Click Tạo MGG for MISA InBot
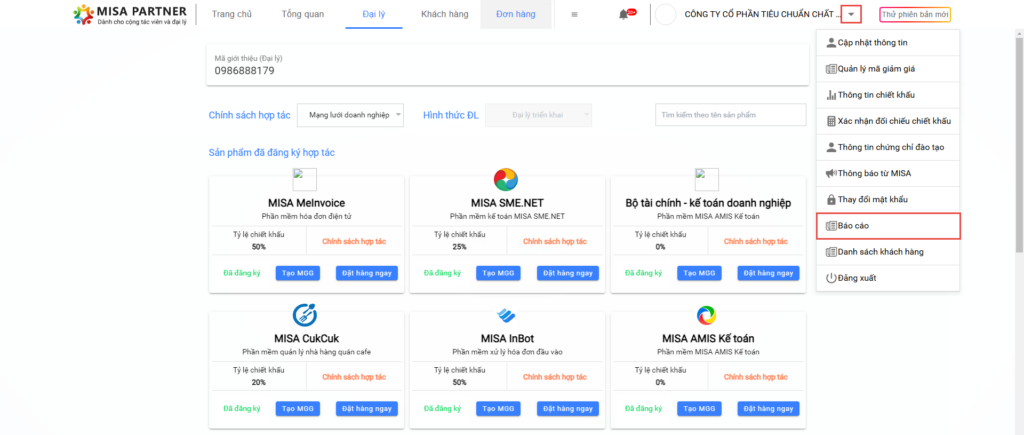This screenshot has width=1024, height=435. [x=498, y=409]
